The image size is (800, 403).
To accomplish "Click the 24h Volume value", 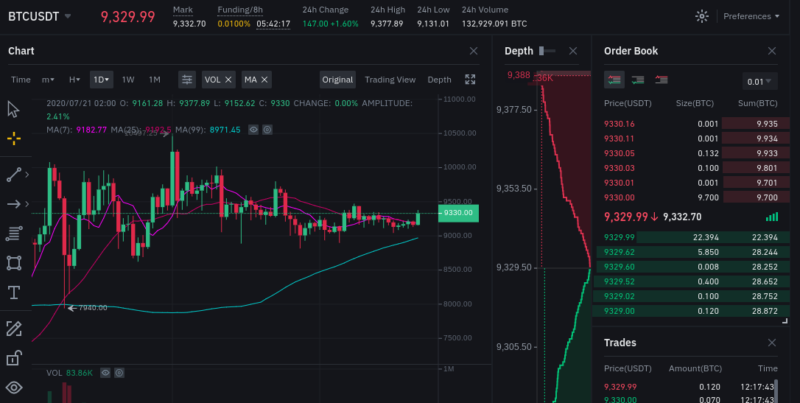I will (x=494, y=24).
